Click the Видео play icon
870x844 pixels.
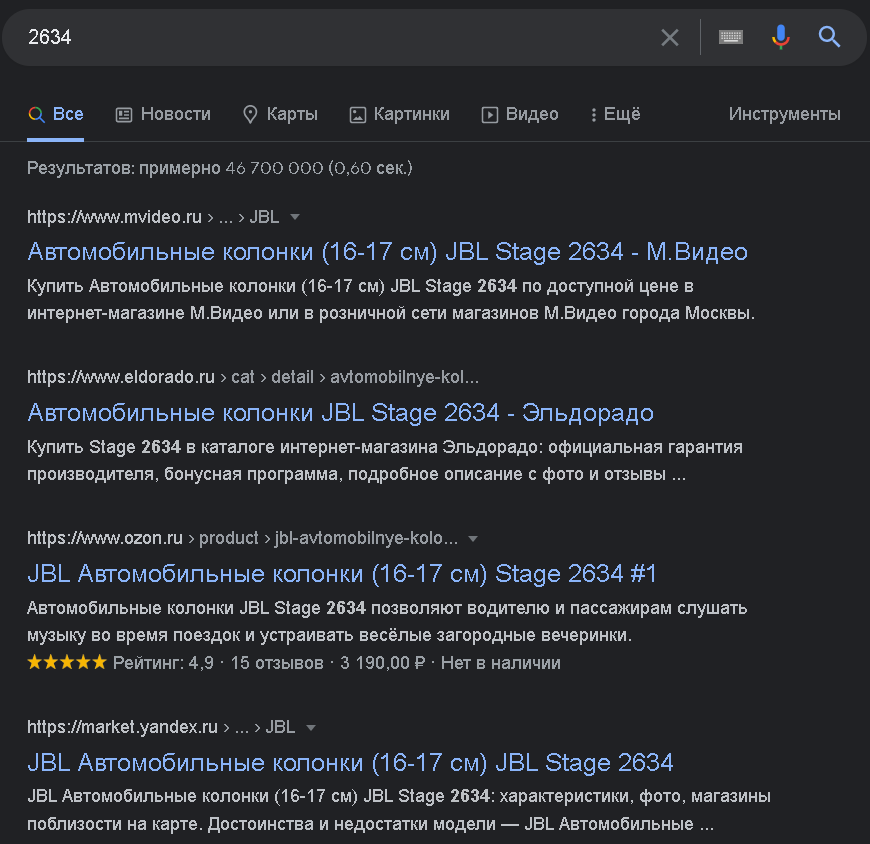click(x=489, y=115)
